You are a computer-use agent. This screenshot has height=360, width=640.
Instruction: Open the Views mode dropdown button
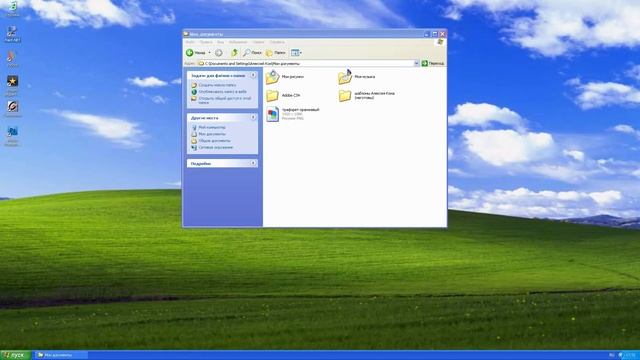coord(296,53)
